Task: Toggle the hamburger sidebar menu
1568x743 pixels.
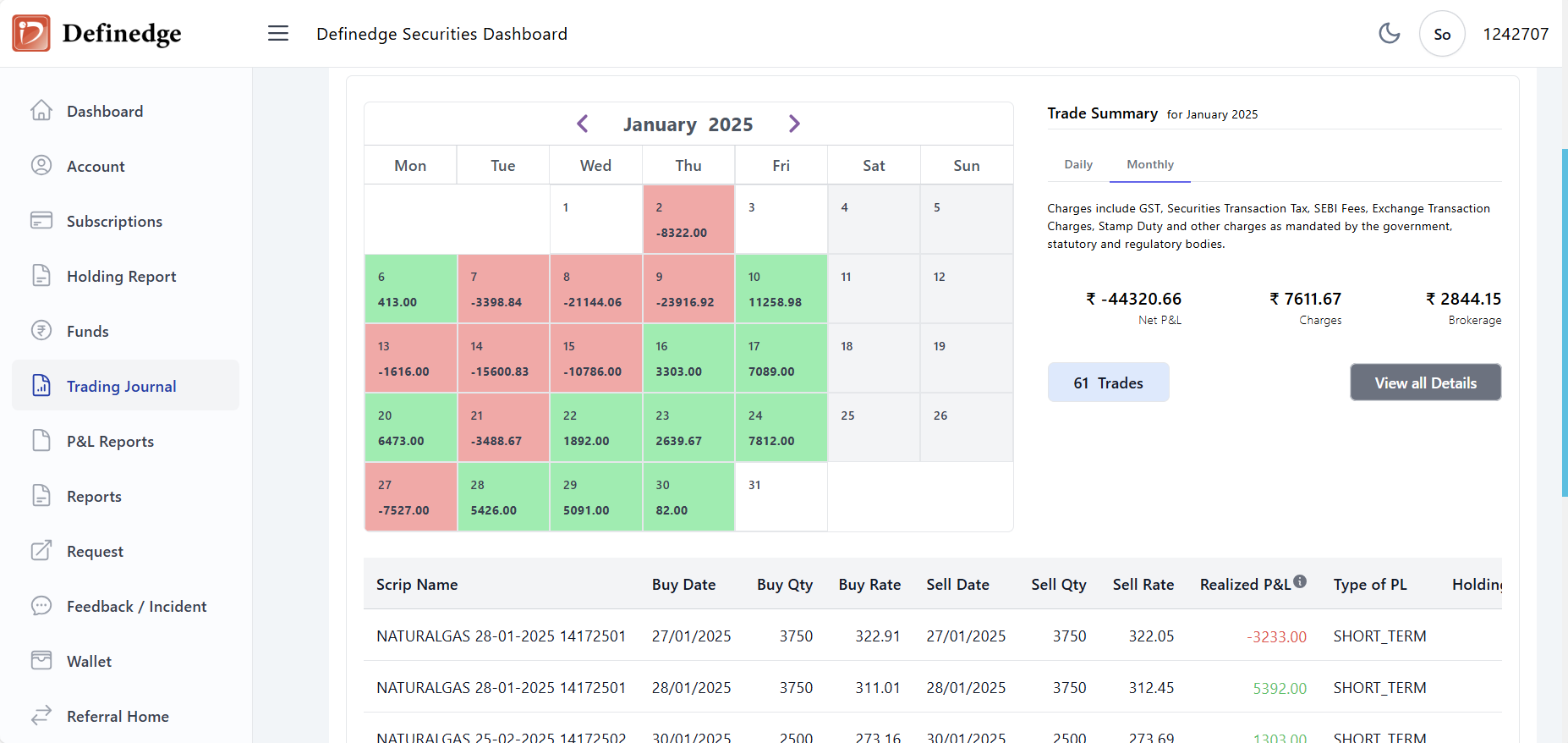Action: [x=278, y=33]
